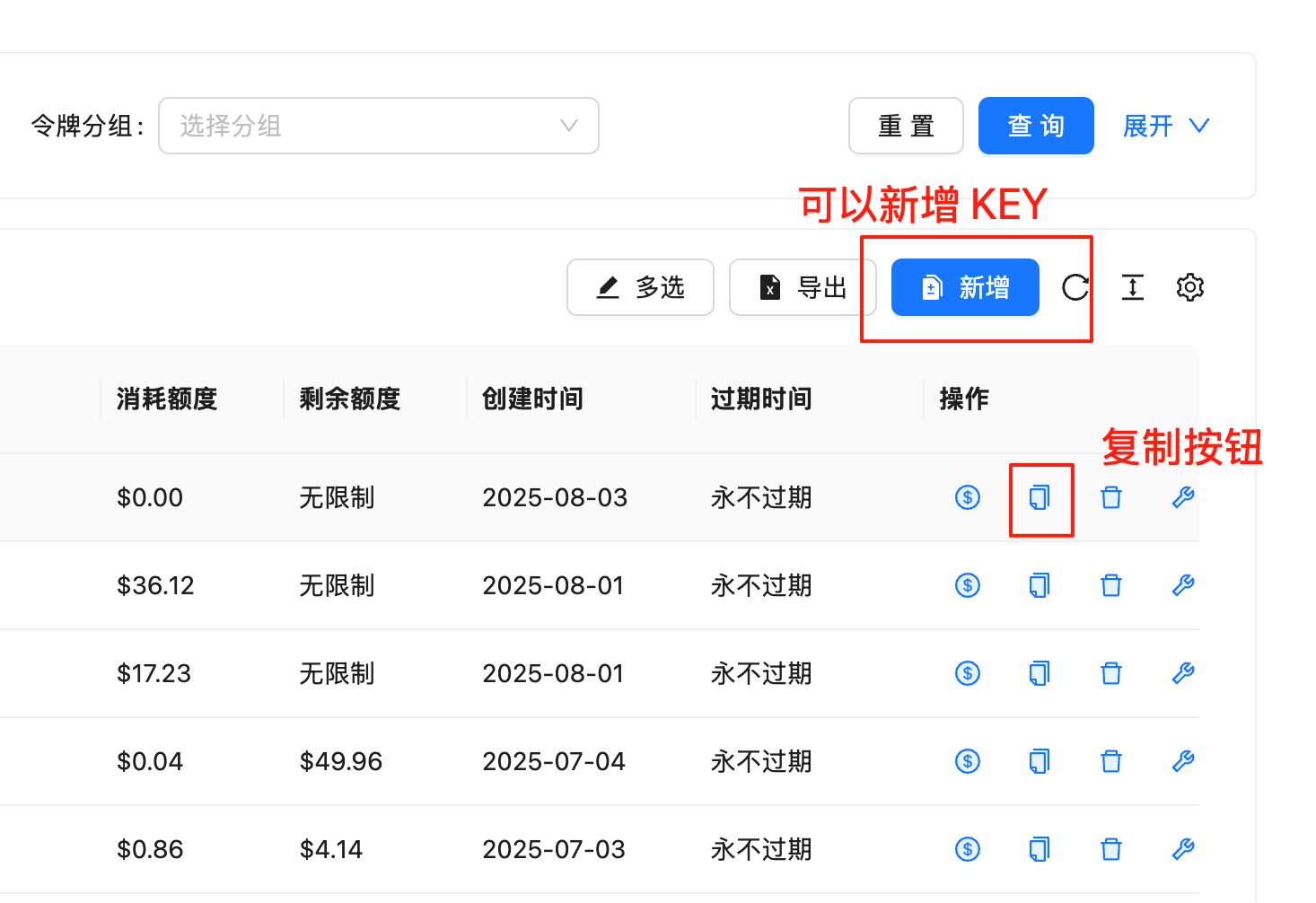Expand advanced filters with 展开

point(1164,126)
